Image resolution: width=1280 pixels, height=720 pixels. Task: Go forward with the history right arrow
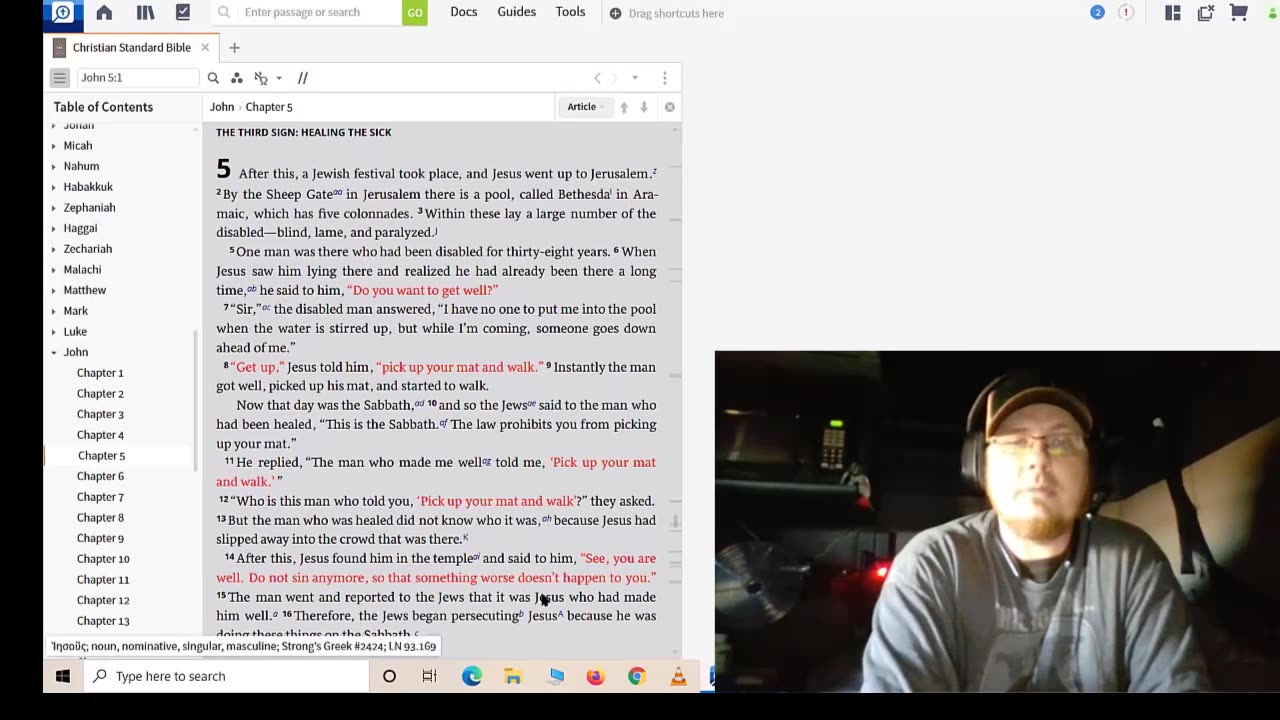pyautogui.click(x=616, y=78)
